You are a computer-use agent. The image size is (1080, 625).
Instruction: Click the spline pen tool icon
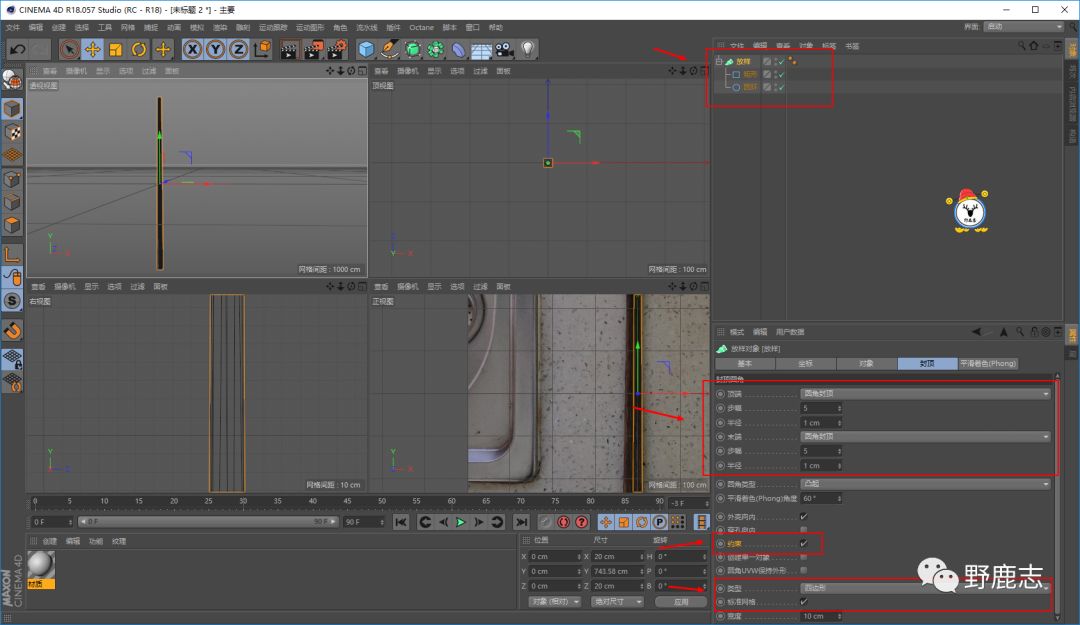(390, 49)
